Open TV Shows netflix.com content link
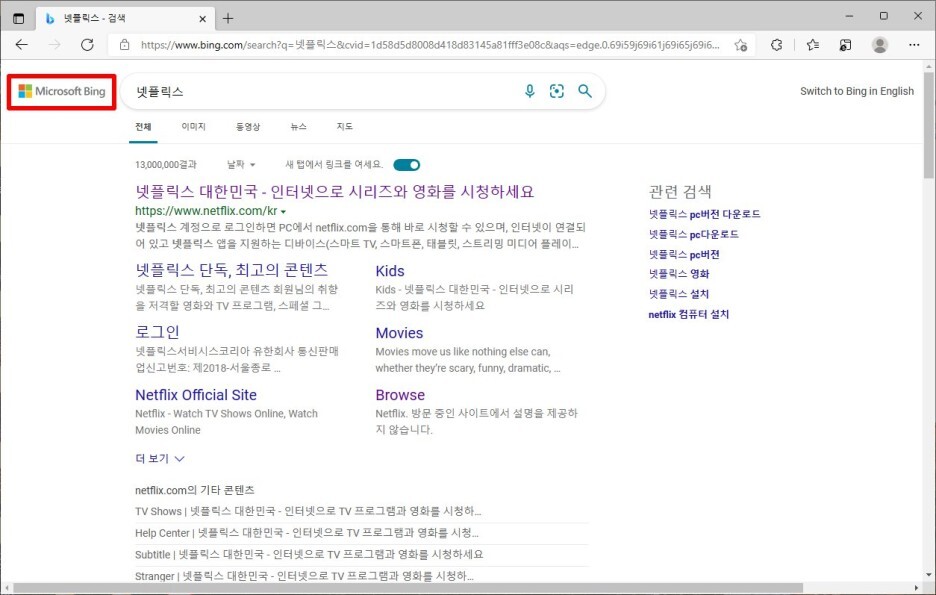The width and height of the screenshot is (936, 595). pos(308,511)
